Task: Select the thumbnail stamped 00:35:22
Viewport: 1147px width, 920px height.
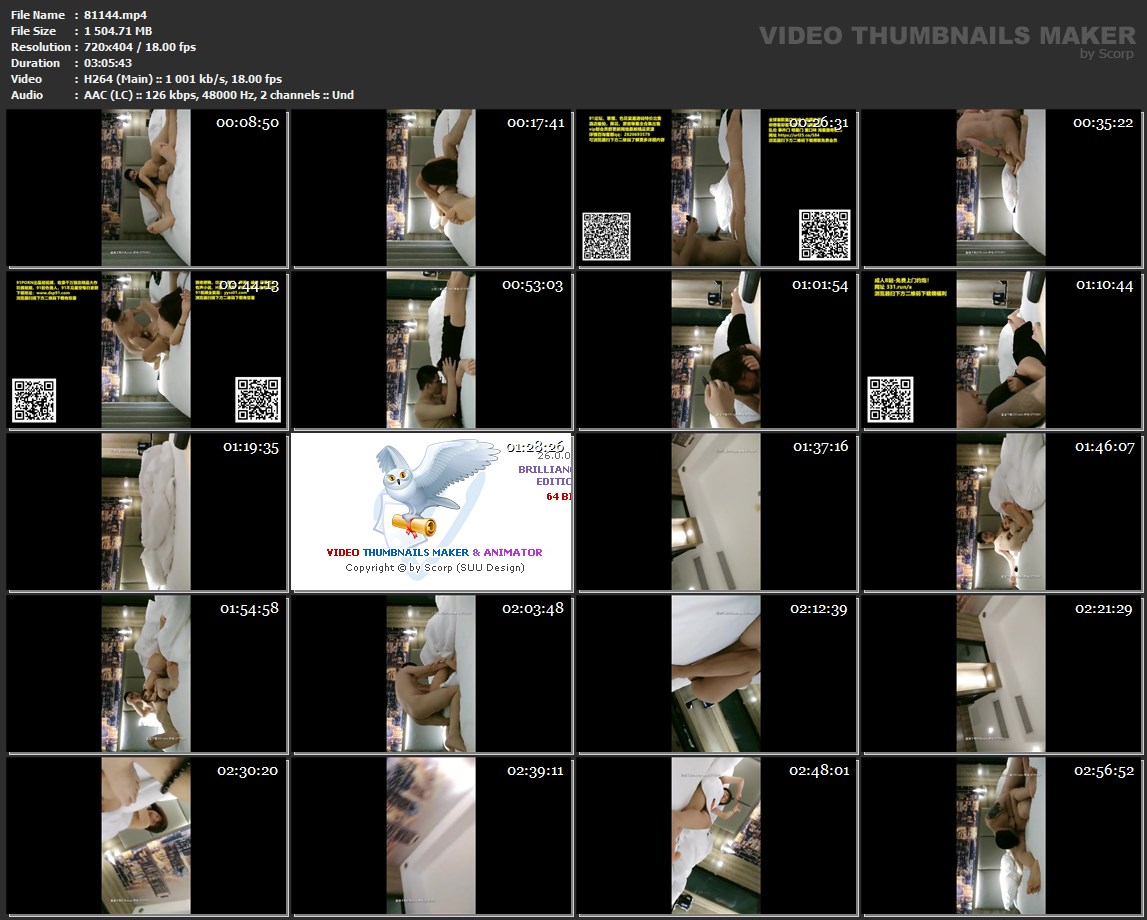Action: [x=1001, y=188]
